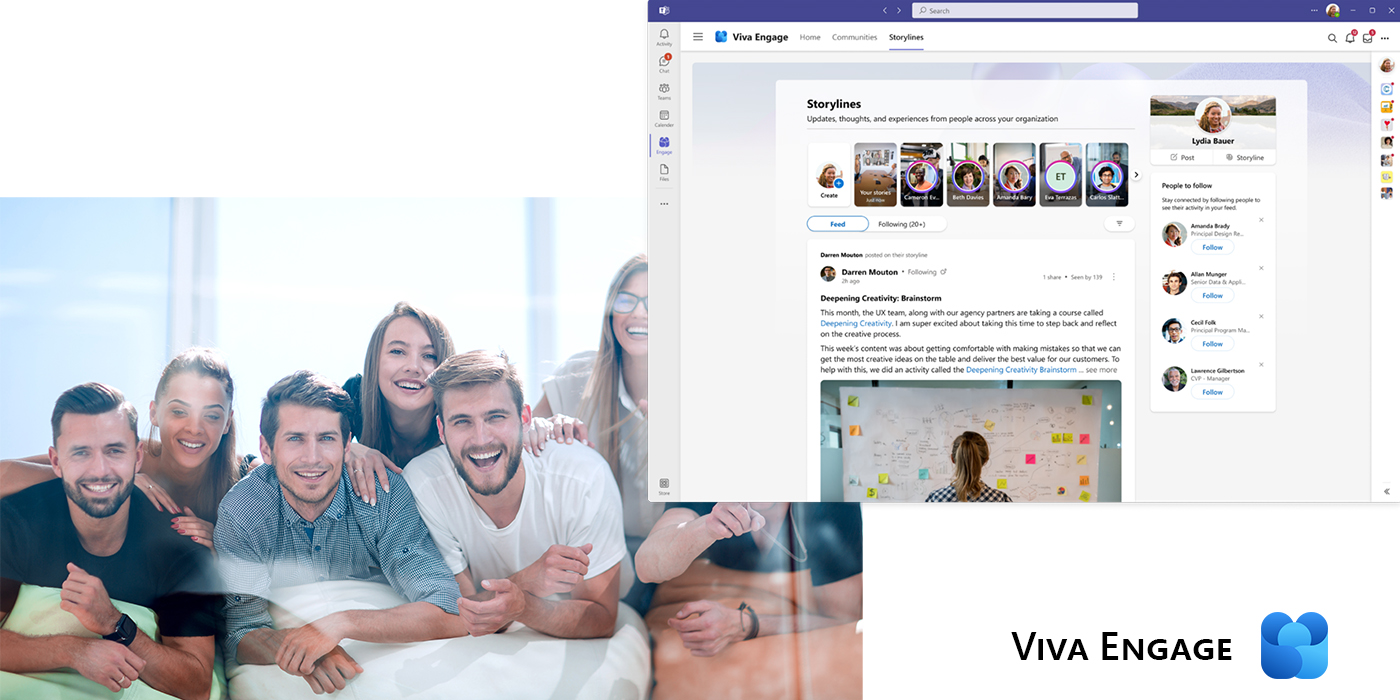1400x700 pixels.
Task: Open search magnifier in Viva Engage header
Action: 1332,38
